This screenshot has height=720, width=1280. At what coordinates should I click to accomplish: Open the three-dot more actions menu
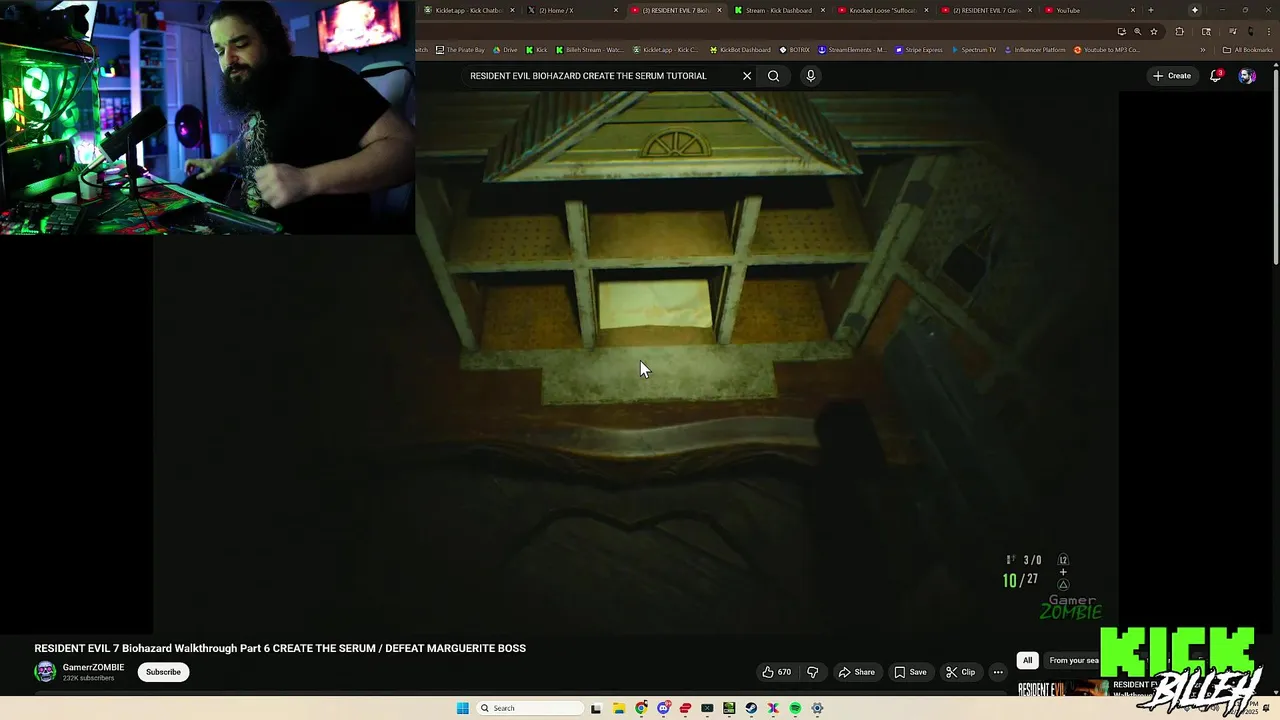coord(998,672)
